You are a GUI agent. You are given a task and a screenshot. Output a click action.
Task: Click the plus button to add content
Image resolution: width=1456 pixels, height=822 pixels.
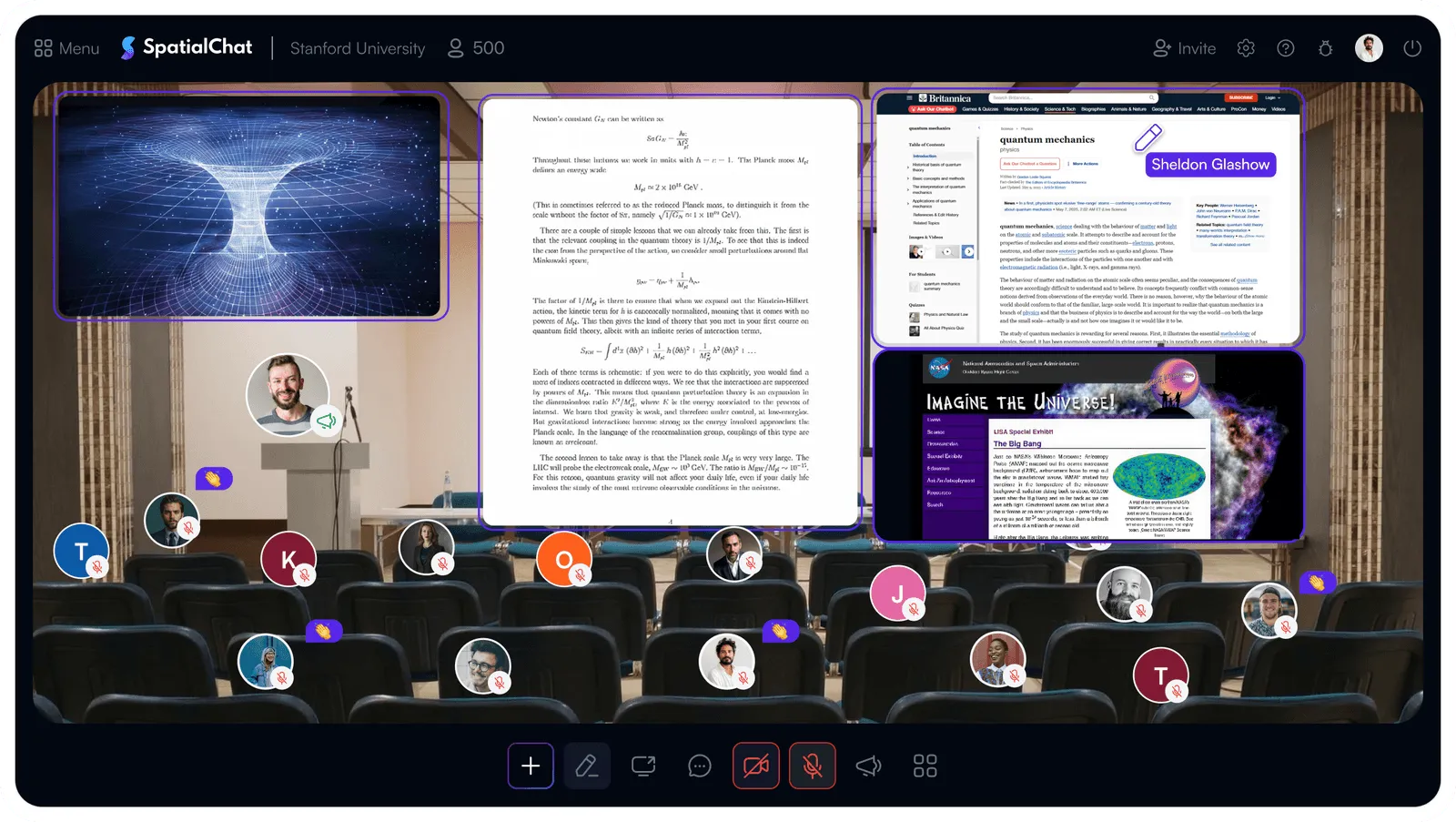531,766
